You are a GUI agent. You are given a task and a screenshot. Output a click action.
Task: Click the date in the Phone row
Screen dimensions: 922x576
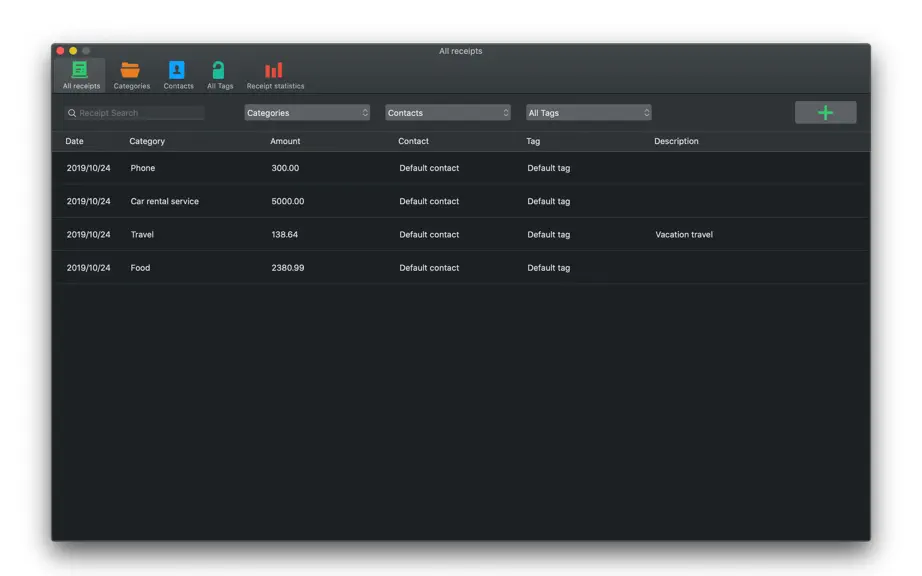pyautogui.click(x=88, y=168)
